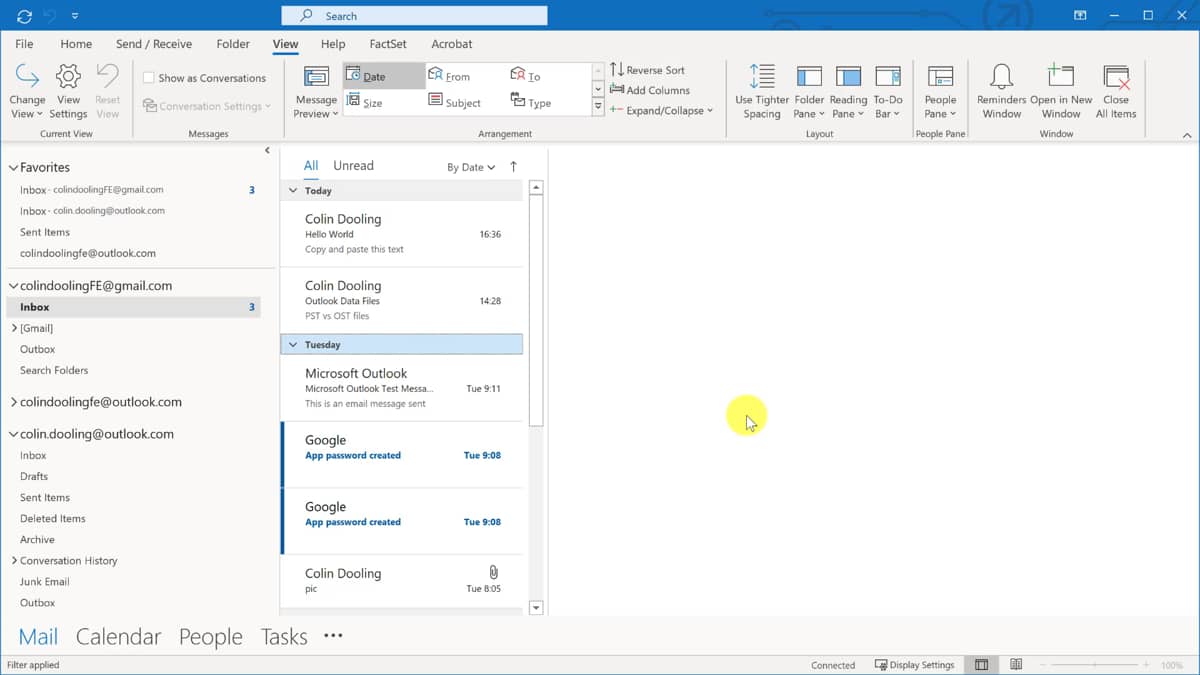This screenshot has height=675, width=1200.
Task: Click Open in New Window
Action: (x=1061, y=92)
